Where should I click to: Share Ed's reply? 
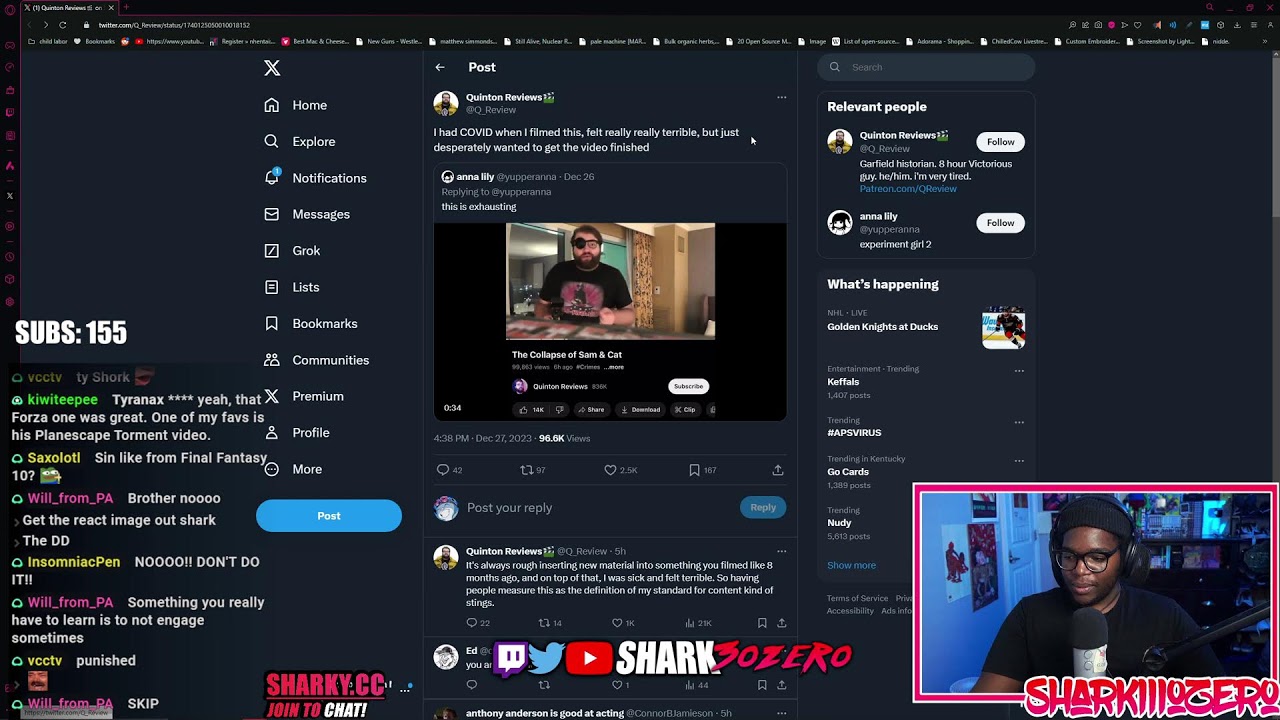tap(781, 685)
